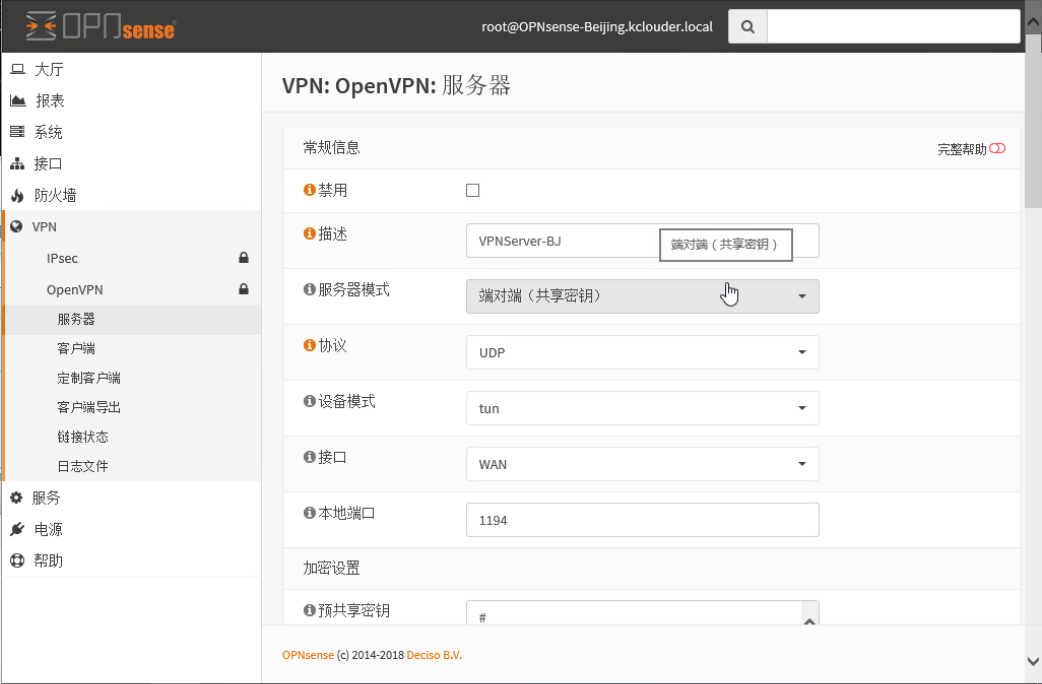This screenshot has width=1042, height=684.
Task: Focus the top search input field
Action: coord(894,27)
